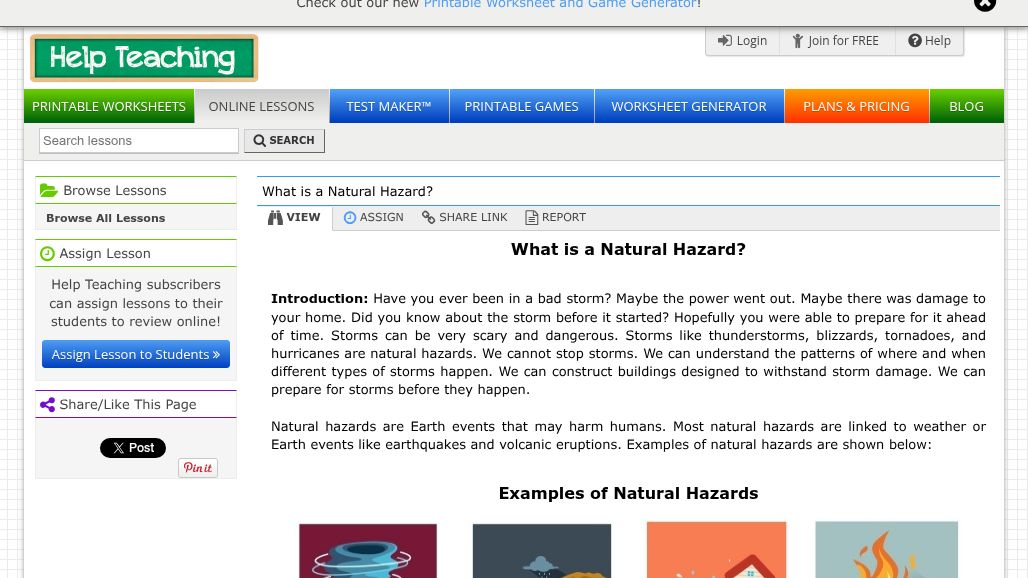Click the Login arrow icon
This screenshot has height=578, width=1028.
(724, 41)
